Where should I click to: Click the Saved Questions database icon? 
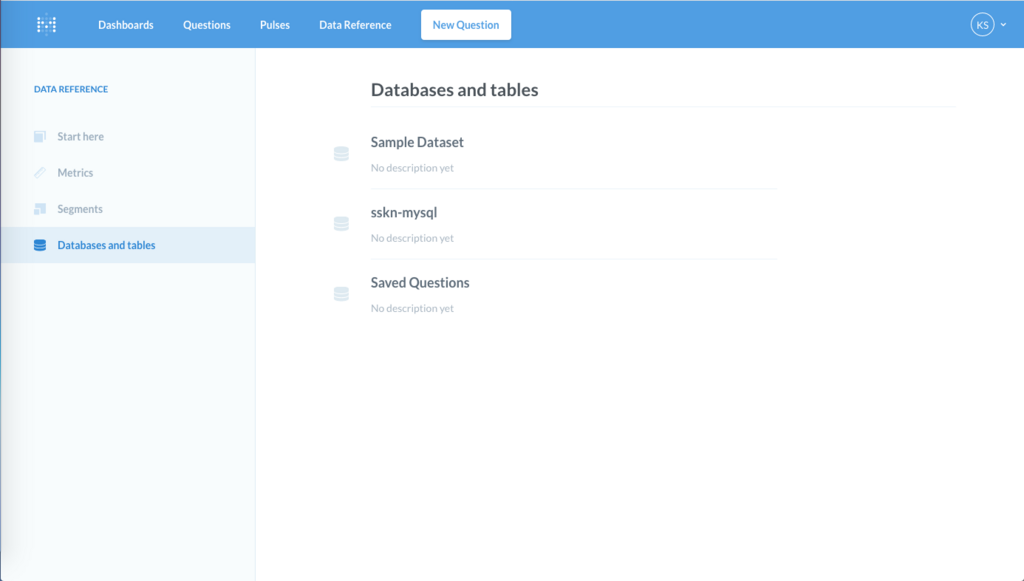click(x=342, y=294)
